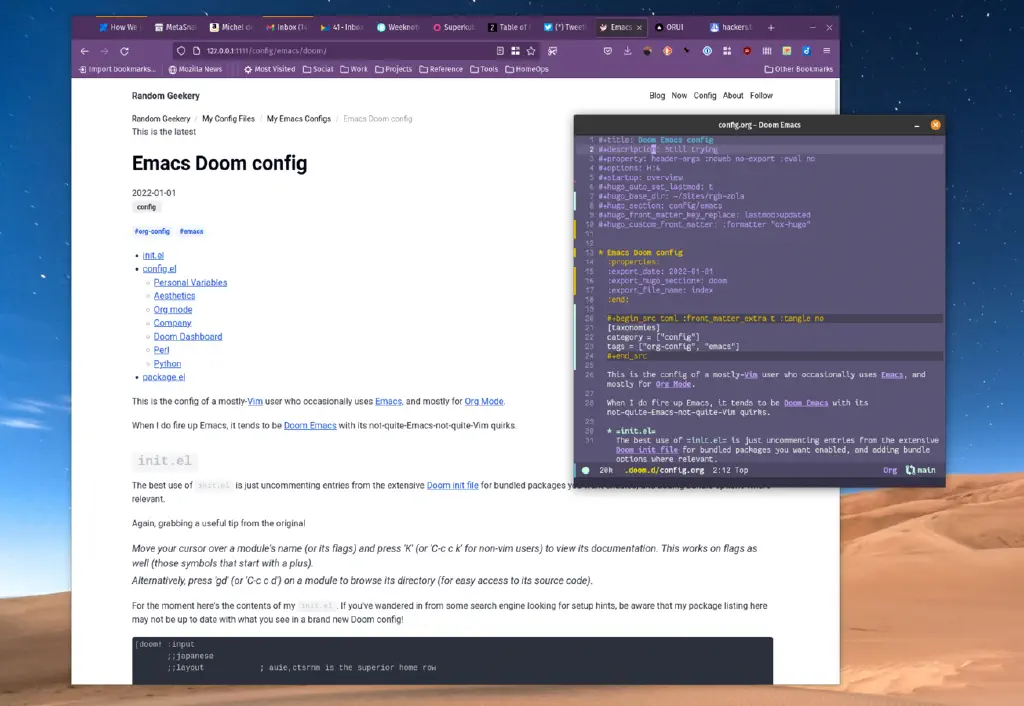Open the HomeOps bookmarks folder
Image resolution: width=1024 pixels, height=706 pixels.
526,69
